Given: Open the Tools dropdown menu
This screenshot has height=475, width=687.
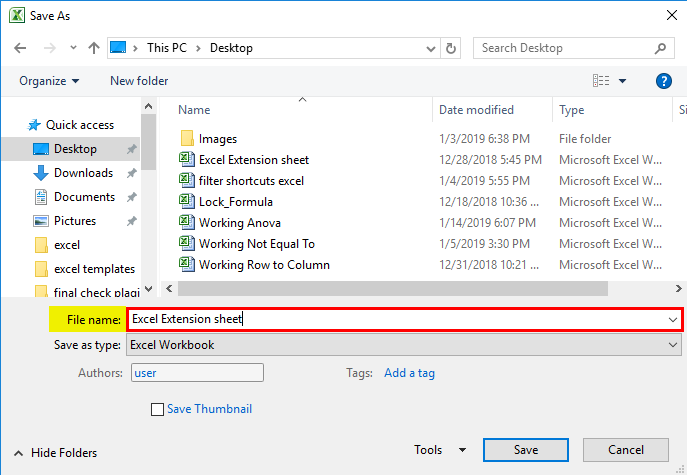Looking at the screenshot, I should tap(440, 450).
